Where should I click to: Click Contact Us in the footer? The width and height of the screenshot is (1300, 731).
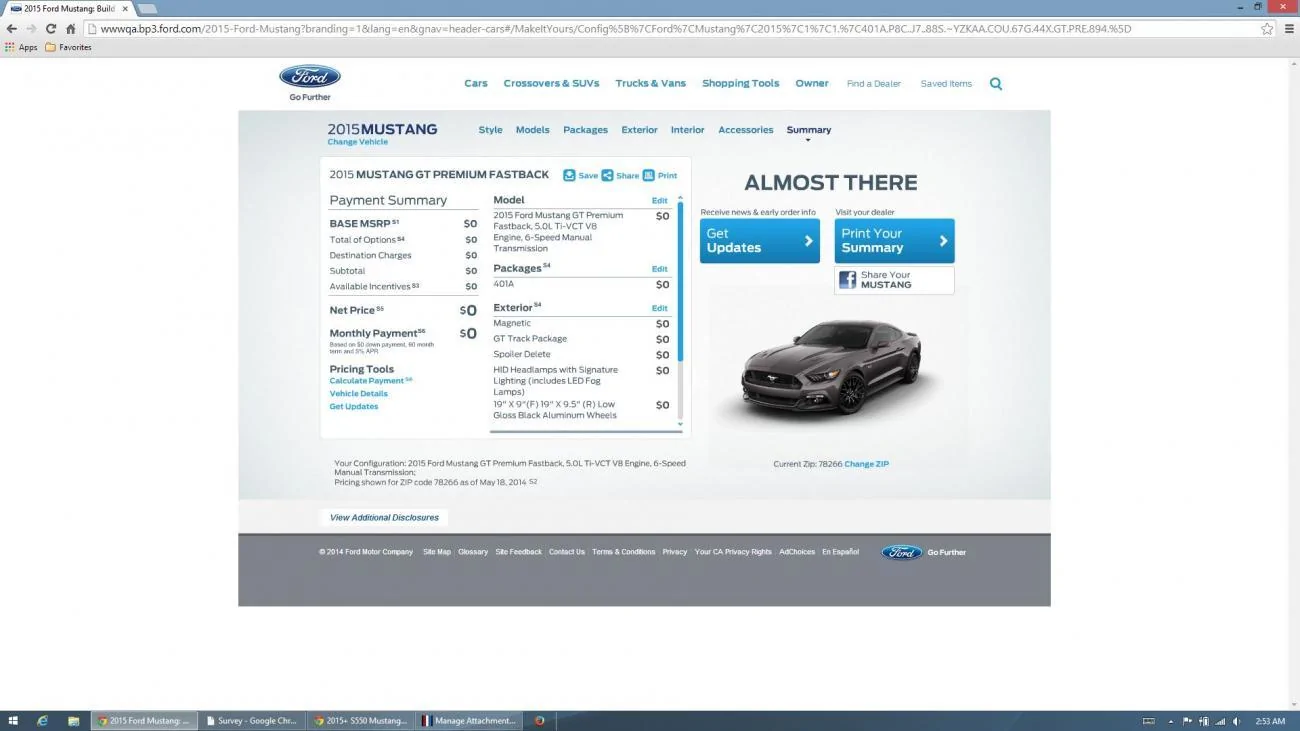(566, 552)
